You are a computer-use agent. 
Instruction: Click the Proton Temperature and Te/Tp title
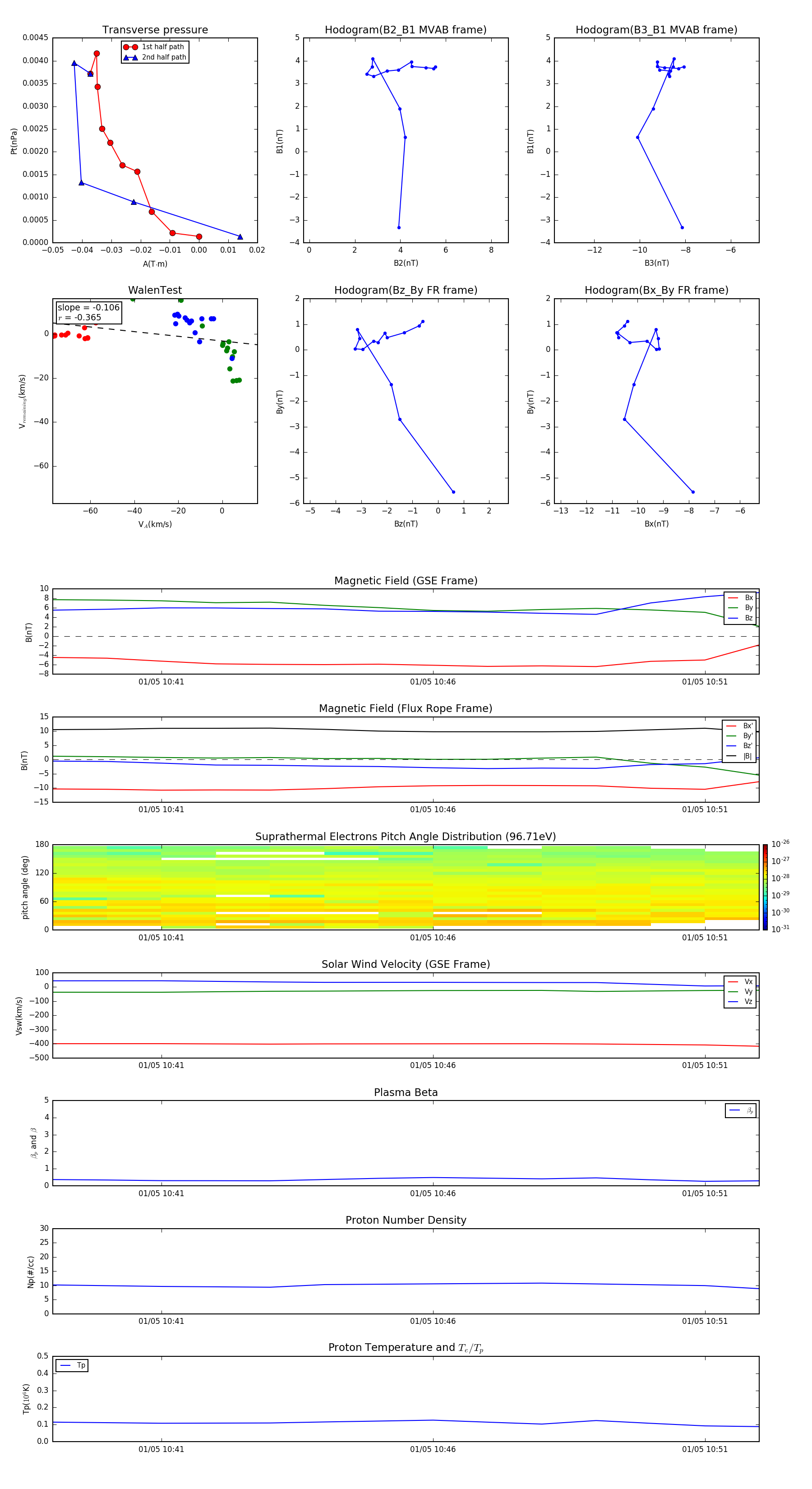click(x=406, y=1348)
